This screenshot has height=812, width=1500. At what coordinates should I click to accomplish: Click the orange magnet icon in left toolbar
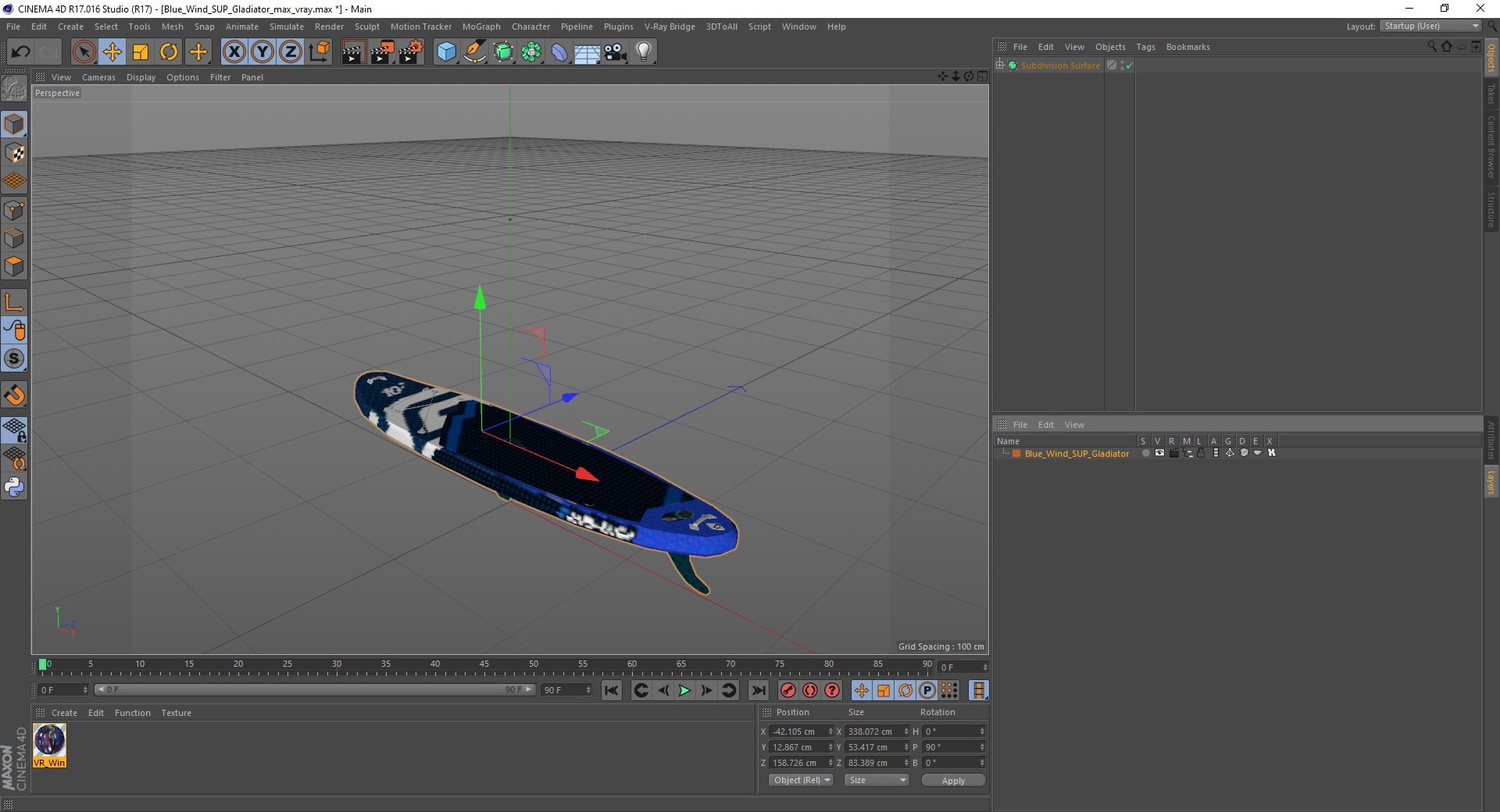pos(14,395)
